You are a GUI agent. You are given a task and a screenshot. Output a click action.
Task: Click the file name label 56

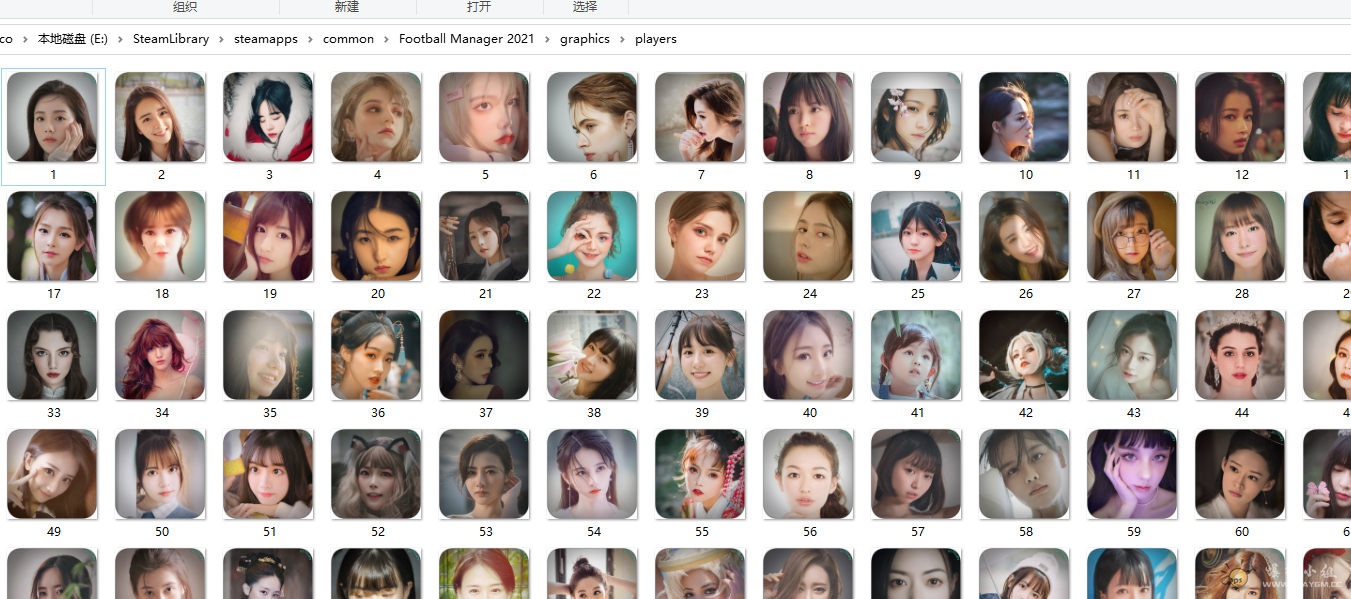tap(810, 531)
